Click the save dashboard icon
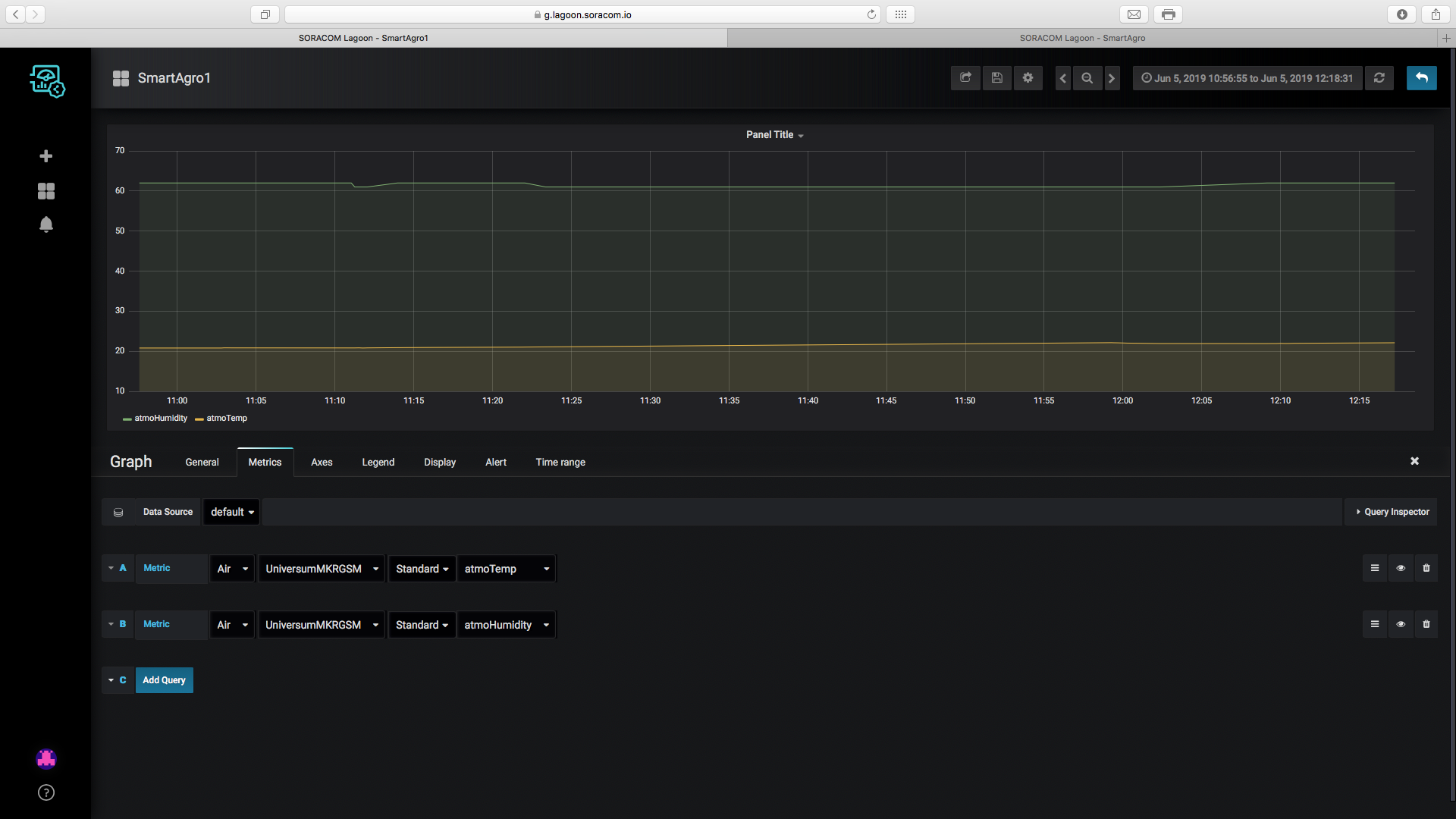The width and height of the screenshot is (1456, 819). tap(997, 78)
